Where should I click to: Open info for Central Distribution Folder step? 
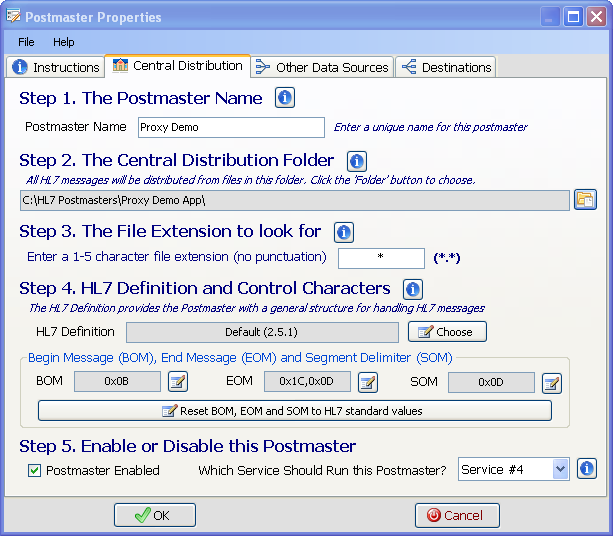pos(357,161)
